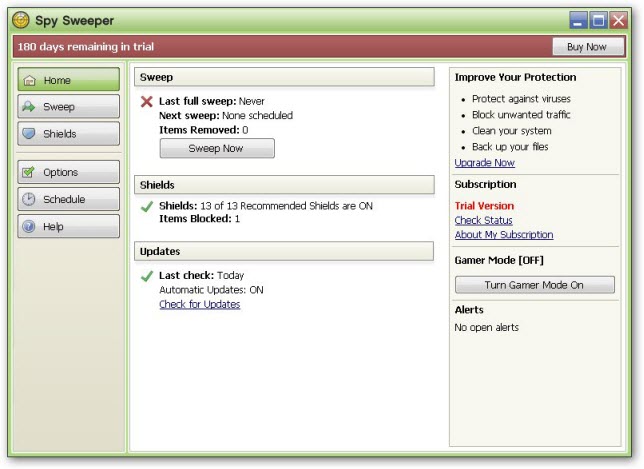Click 'Clean your system' bullet

511,131
